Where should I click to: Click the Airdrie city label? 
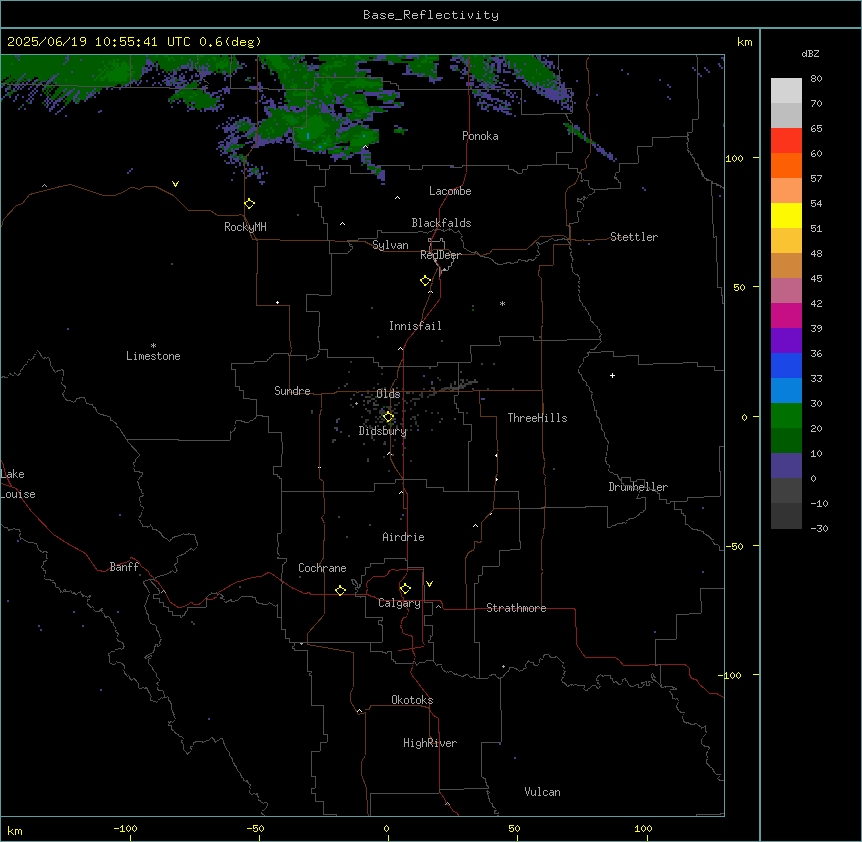[403, 537]
